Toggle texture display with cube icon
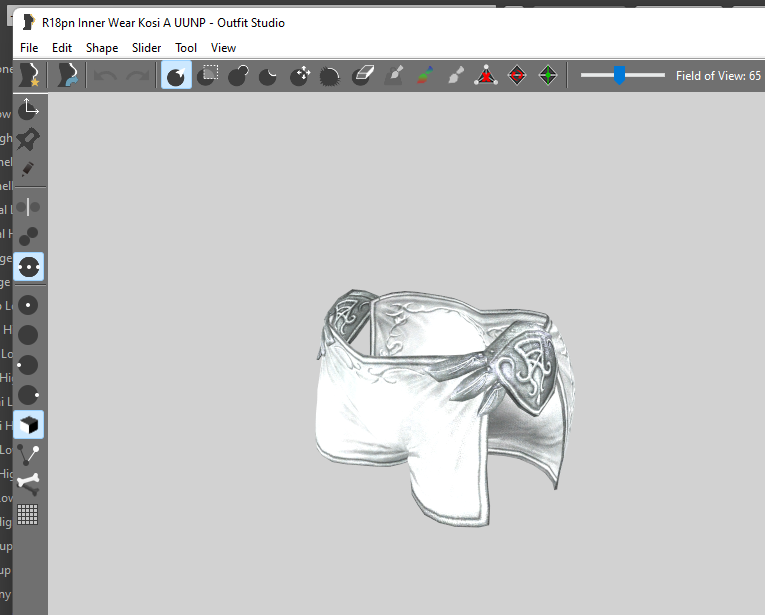This screenshot has width=765, height=615. click(x=28, y=425)
